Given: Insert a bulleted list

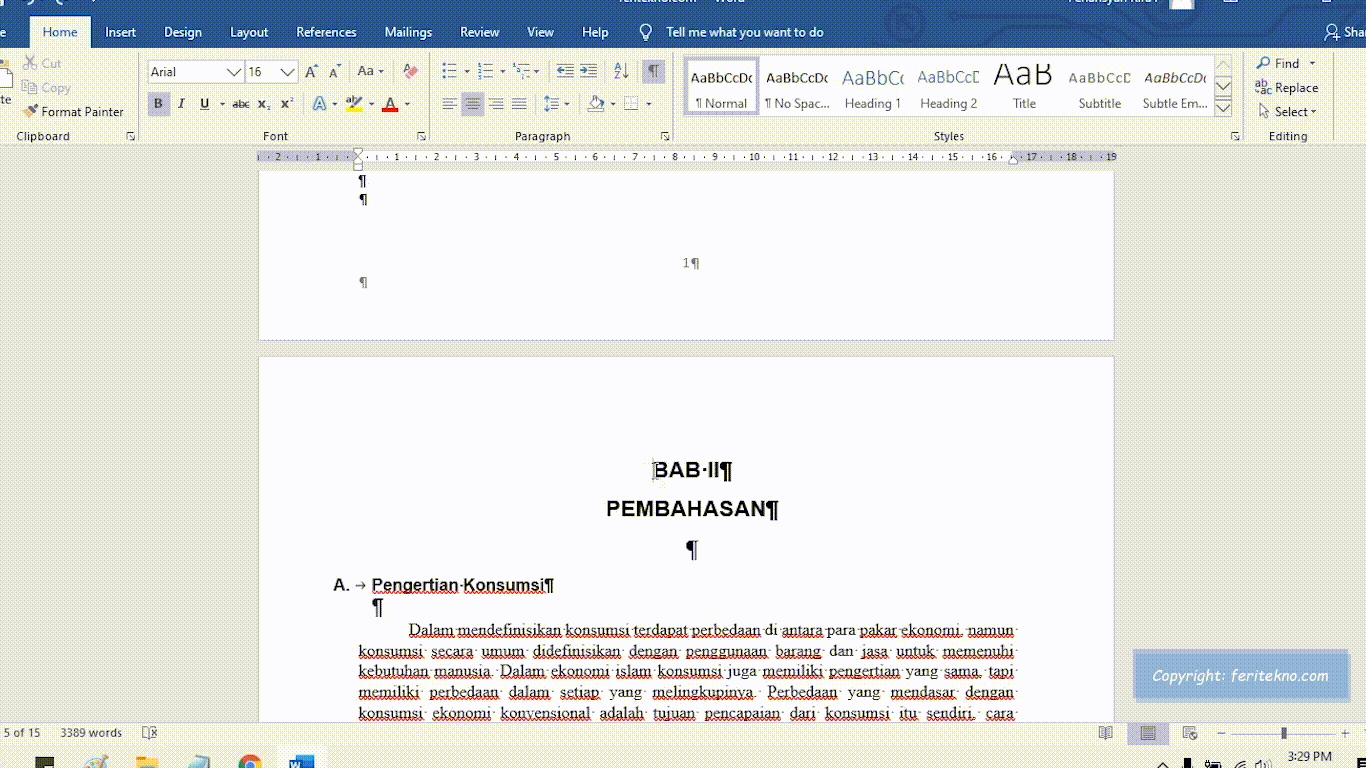Looking at the screenshot, I should pos(449,72).
